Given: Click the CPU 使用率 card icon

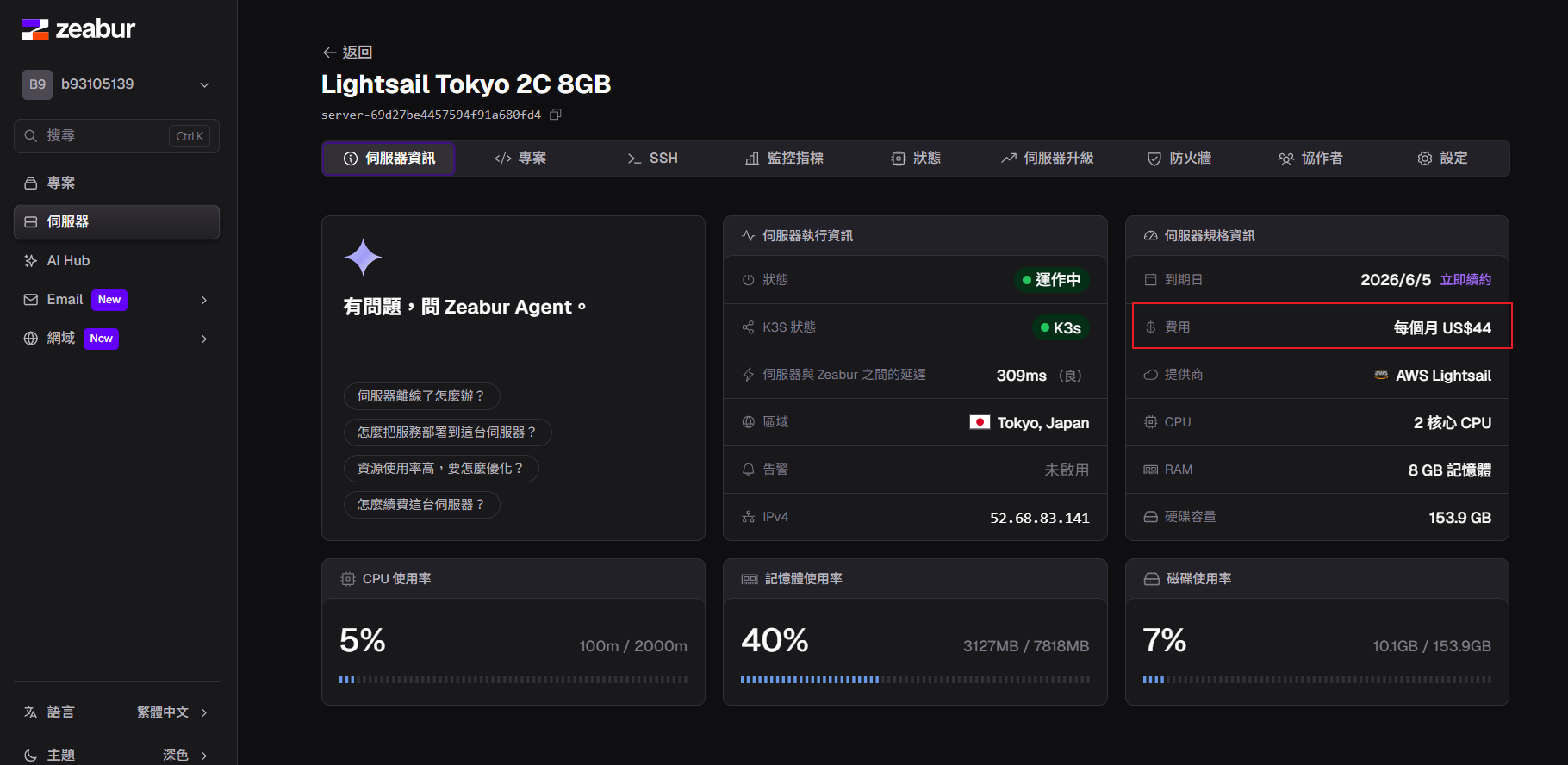Looking at the screenshot, I should coord(348,579).
